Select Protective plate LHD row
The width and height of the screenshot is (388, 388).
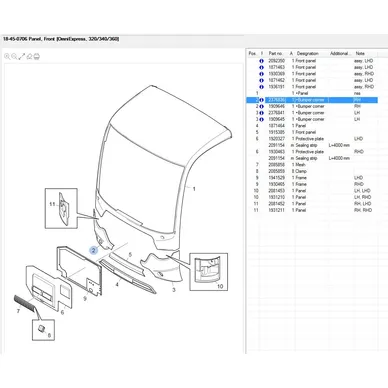[x=312, y=139]
